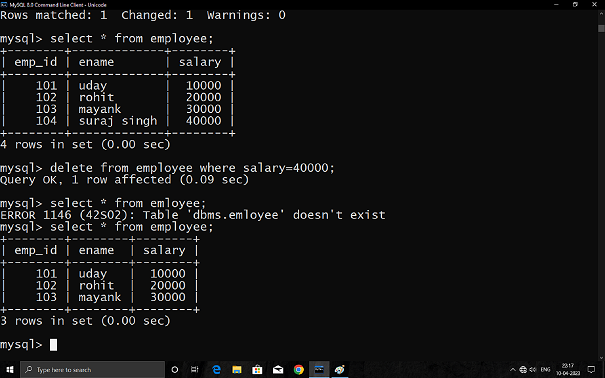This screenshot has height=378, width=605.
Task: Click the '104' emp_id cell
Action: 46,121
